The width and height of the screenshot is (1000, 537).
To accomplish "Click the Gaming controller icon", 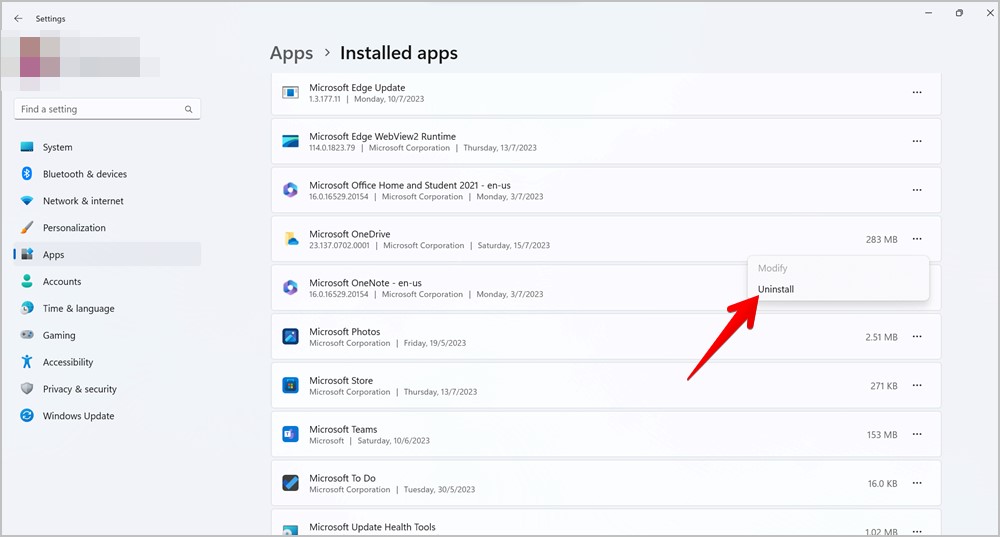I will [x=27, y=335].
